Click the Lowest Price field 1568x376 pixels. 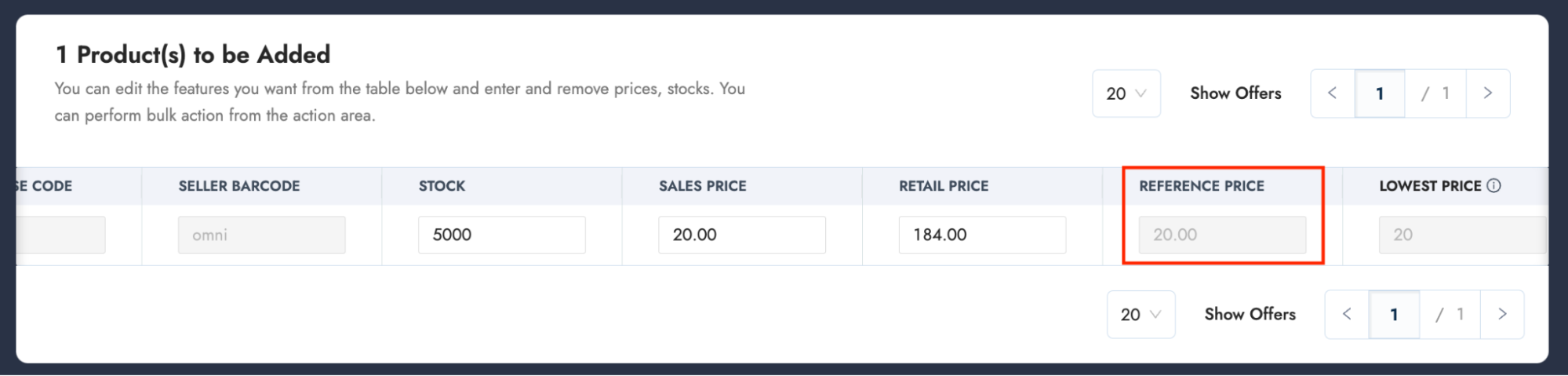pyautogui.click(x=1461, y=235)
